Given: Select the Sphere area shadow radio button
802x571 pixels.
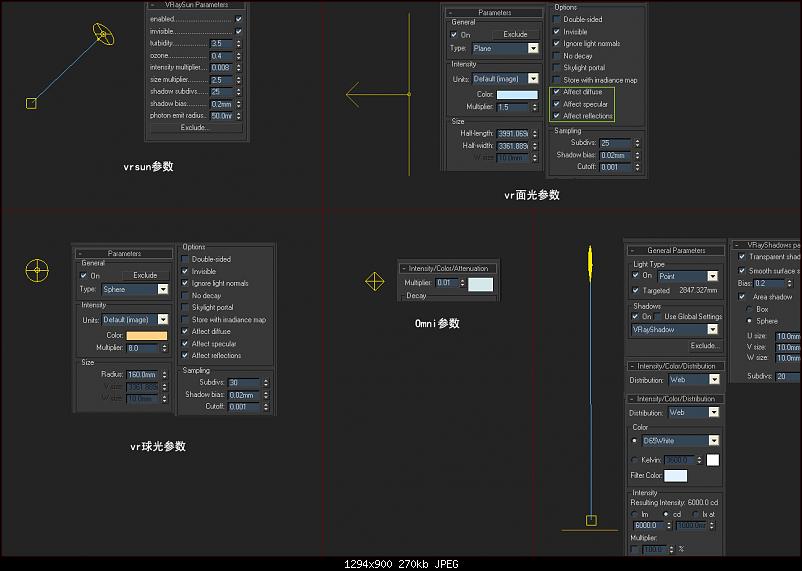Looking at the screenshot, I should coord(749,321).
